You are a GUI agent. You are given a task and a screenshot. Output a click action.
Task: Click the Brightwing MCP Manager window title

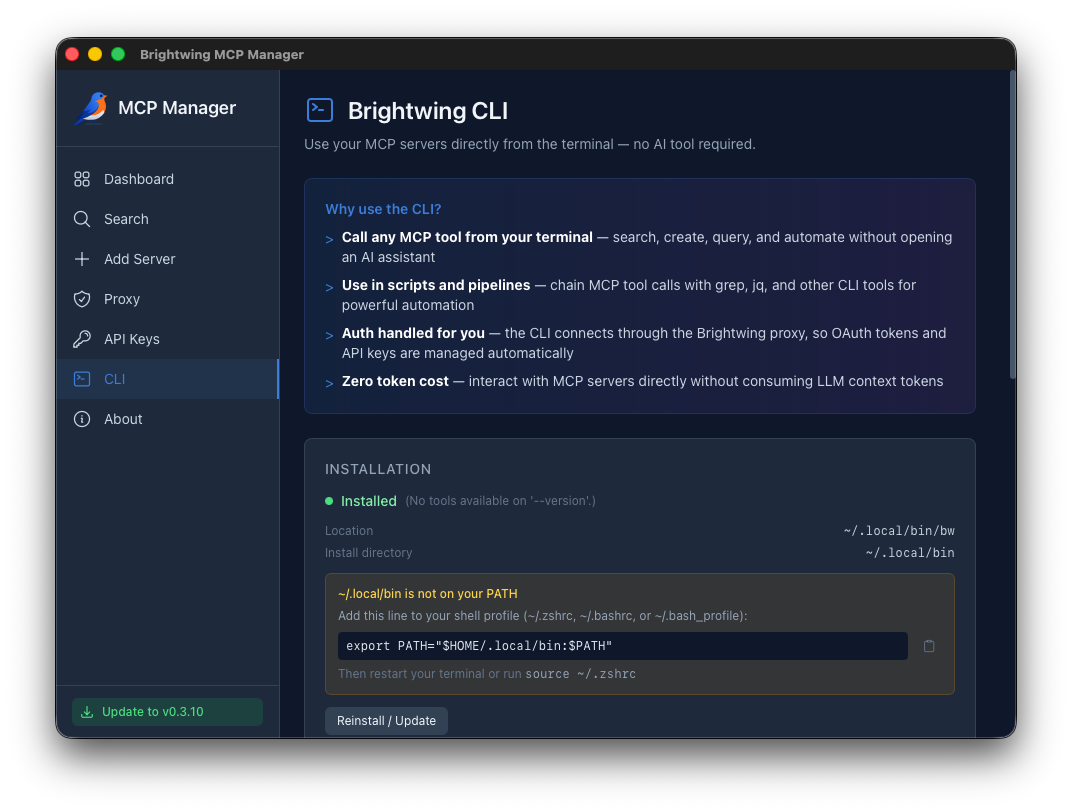(x=222, y=55)
